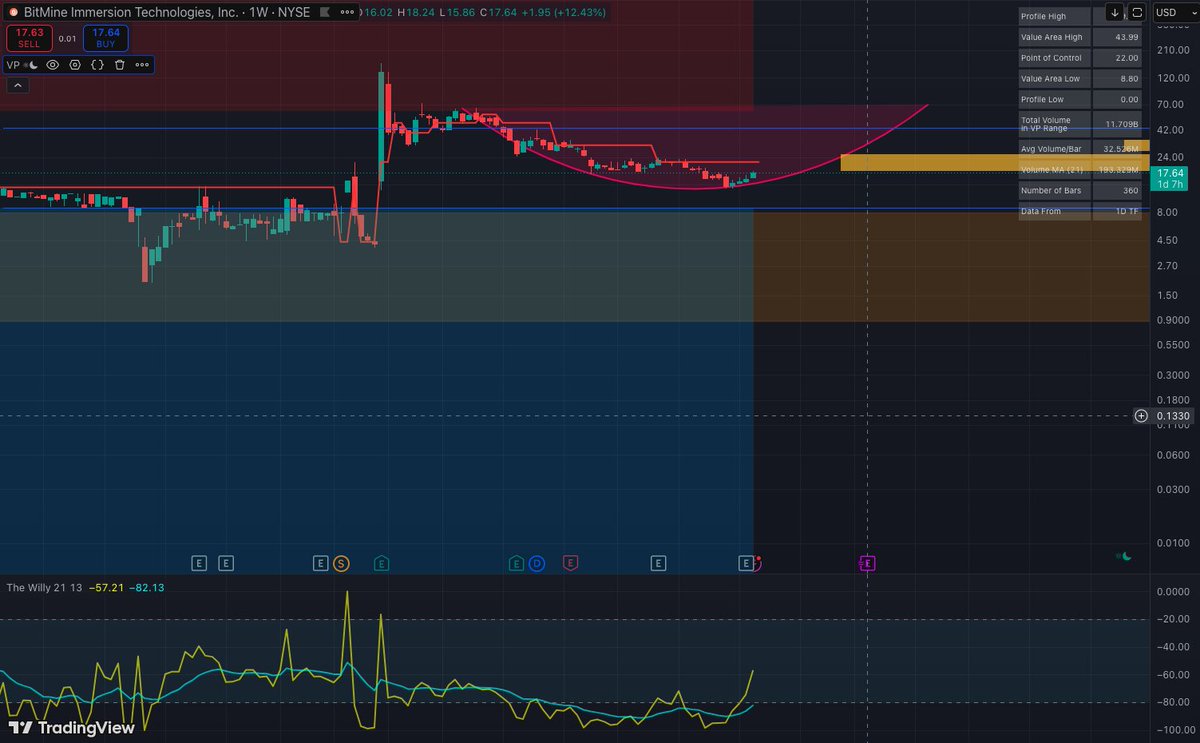This screenshot has width=1200, height=743.
Task: Click the 17.63 SELL button
Action: tap(28, 38)
